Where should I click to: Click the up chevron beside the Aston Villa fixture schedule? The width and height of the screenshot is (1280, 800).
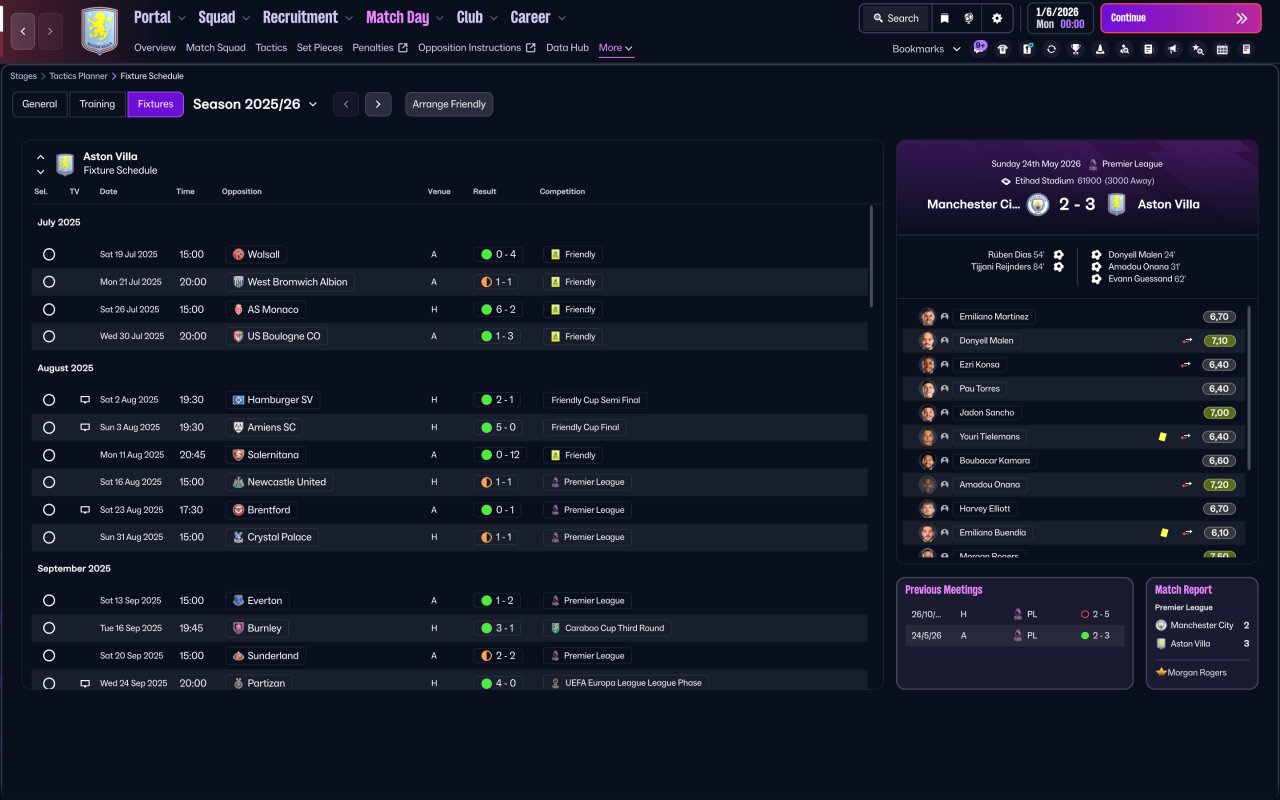(40, 157)
